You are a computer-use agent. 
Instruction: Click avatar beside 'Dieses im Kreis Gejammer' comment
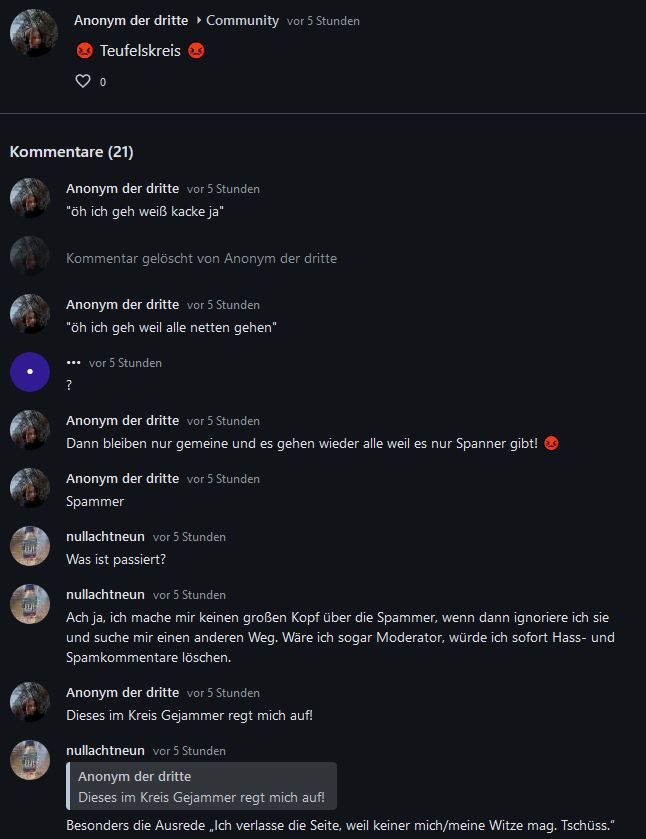pos(30,702)
